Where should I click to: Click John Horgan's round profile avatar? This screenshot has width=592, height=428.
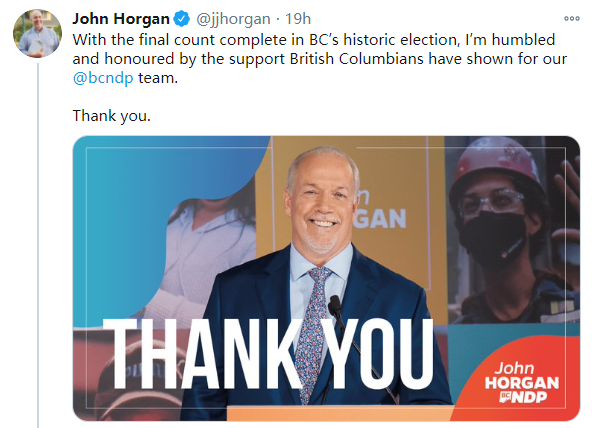[x=37, y=34]
